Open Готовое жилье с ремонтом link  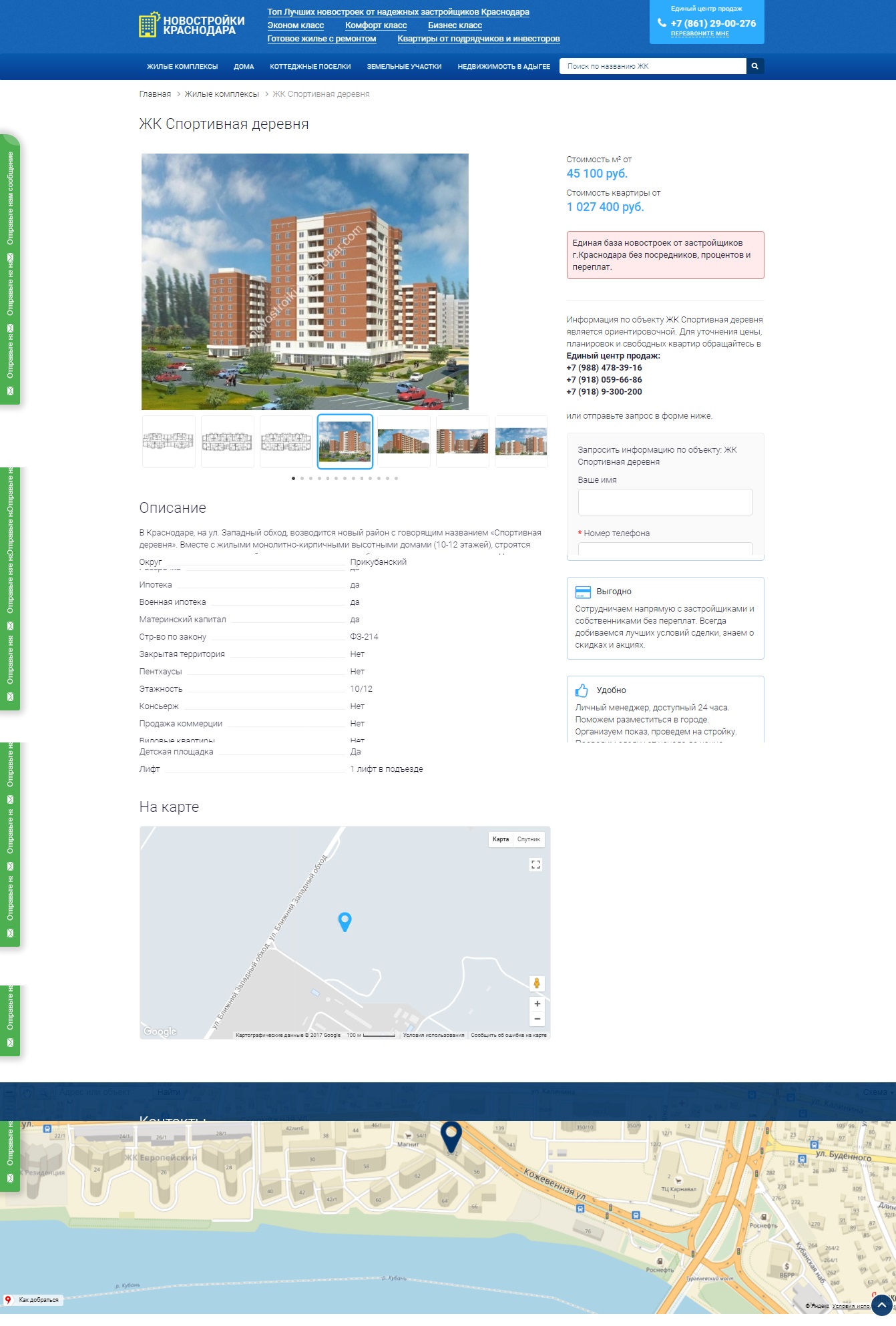(322, 39)
